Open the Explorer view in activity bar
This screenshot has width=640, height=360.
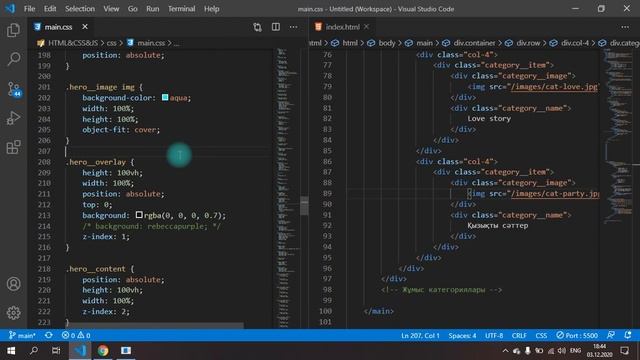[x=13, y=30]
